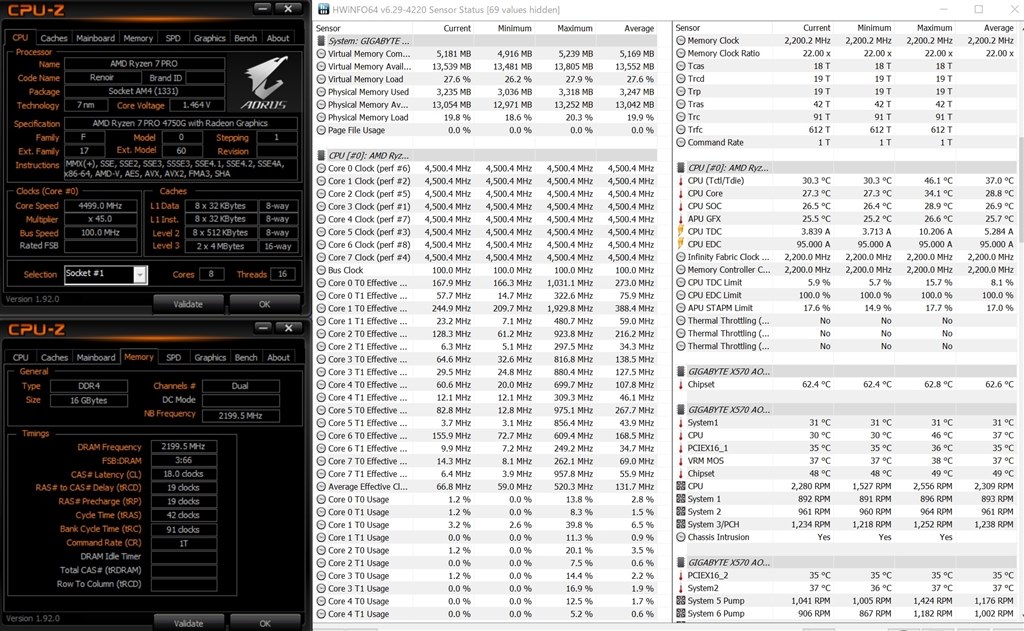Select the Physical Memory Load row
The height and width of the screenshot is (631, 1024).
pyautogui.click(x=486, y=118)
